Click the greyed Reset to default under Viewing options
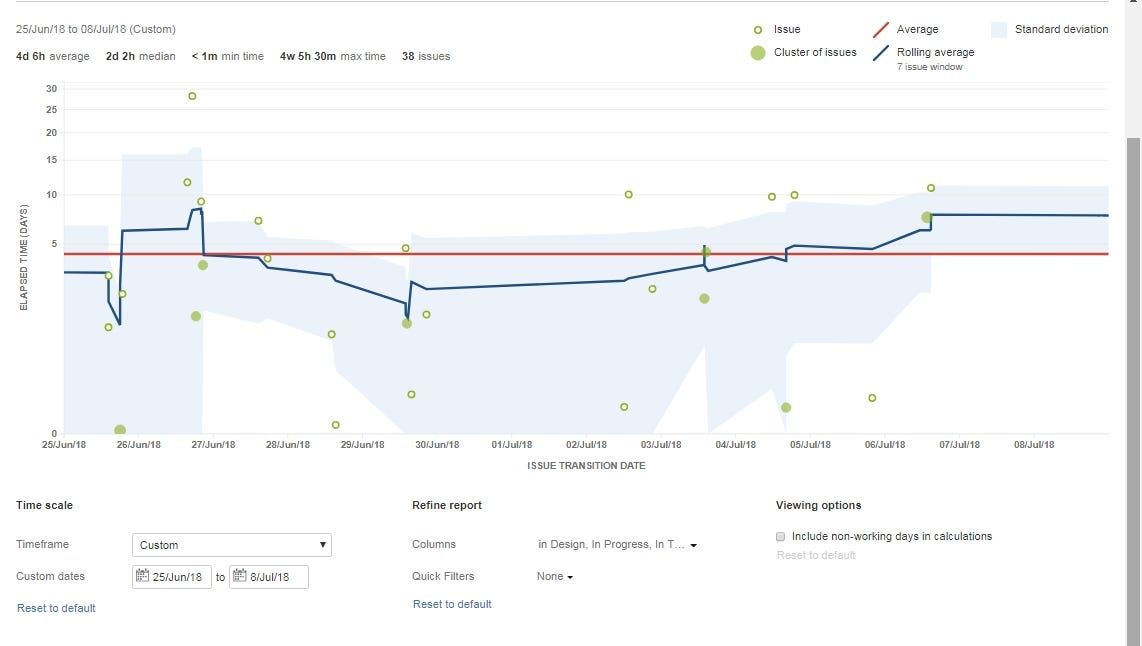1142x646 pixels. tap(816, 555)
